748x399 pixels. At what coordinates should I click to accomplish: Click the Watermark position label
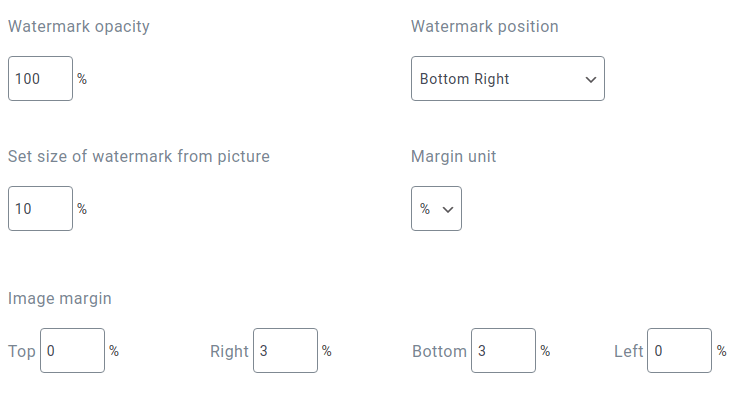coord(485,26)
